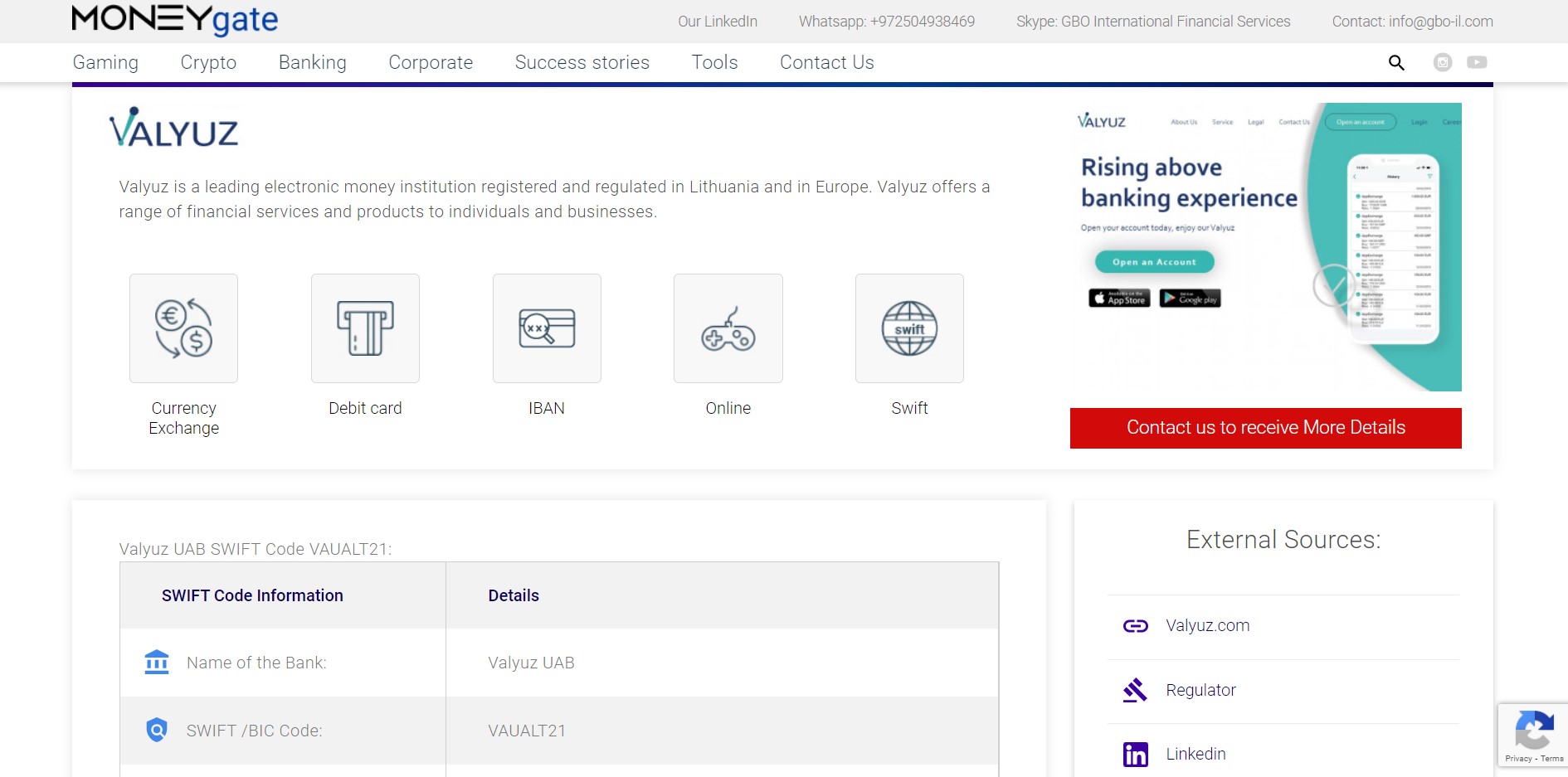Viewport: 1568px width, 777px height.
Task: Click the Skype GBO International Financial Services link
Action: (1153, 22)
